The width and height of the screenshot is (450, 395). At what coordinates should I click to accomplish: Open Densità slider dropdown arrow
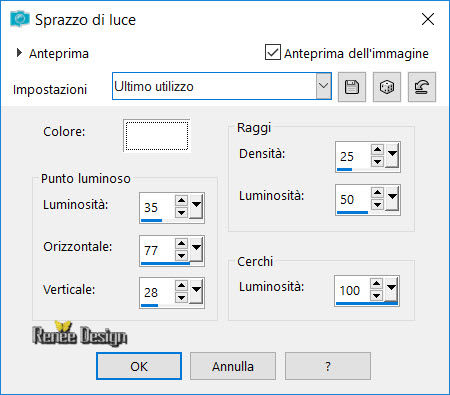tap(392, 155)
